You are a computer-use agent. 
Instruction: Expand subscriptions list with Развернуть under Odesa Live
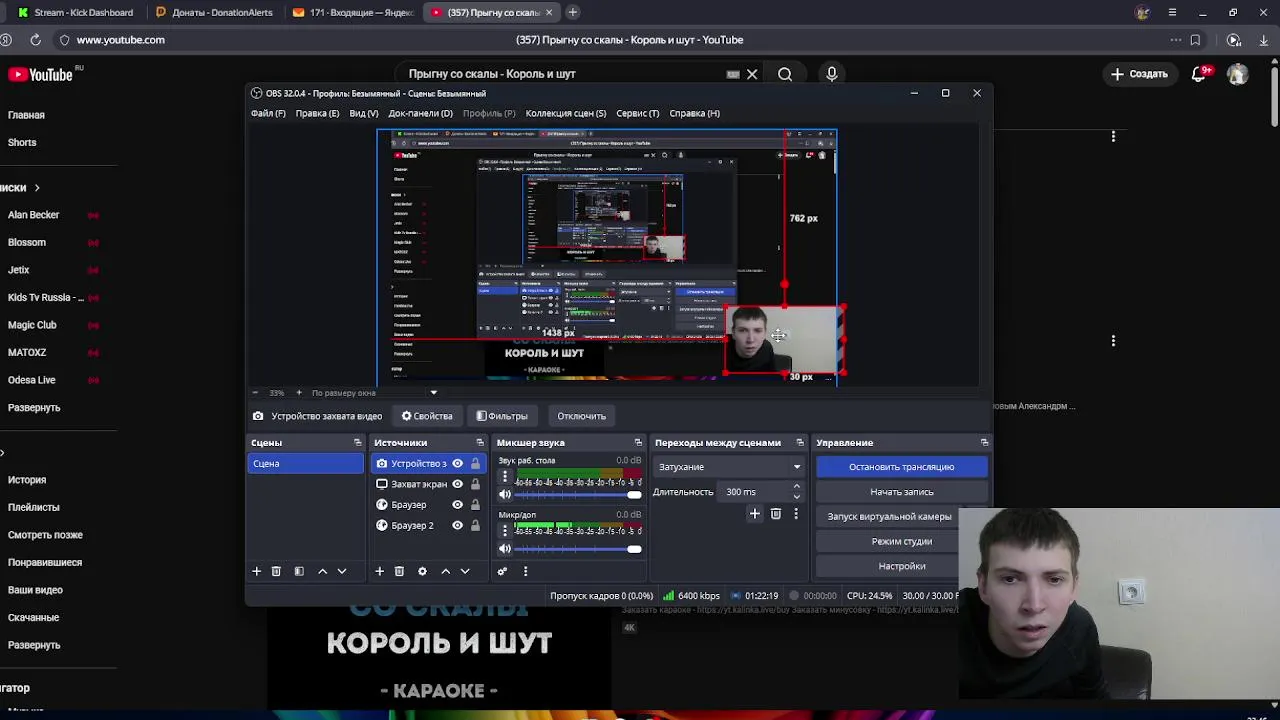click(34, 408)
